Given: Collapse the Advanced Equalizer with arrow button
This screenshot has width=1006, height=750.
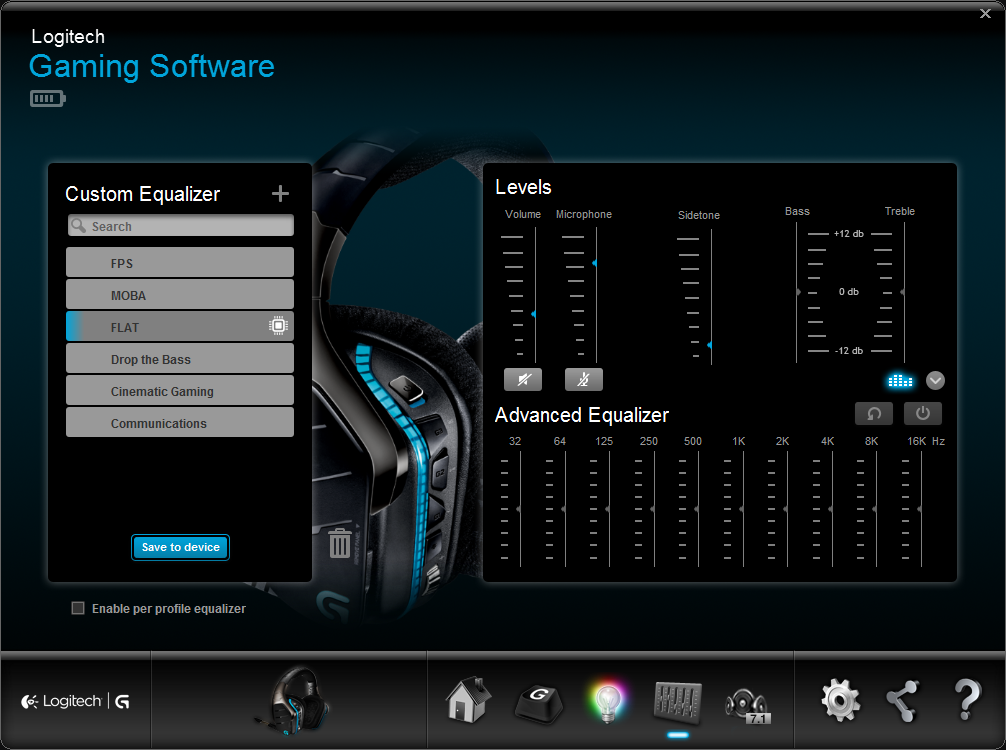Looking at the screenshot, I should 935,380.
